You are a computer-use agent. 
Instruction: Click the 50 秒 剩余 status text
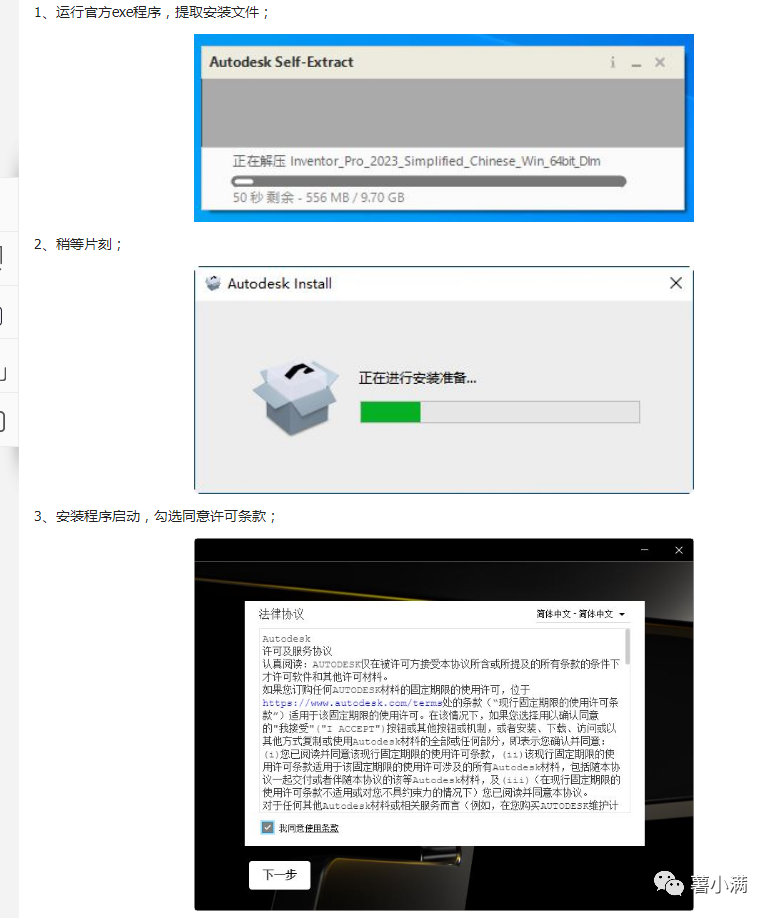coord(318,197)
